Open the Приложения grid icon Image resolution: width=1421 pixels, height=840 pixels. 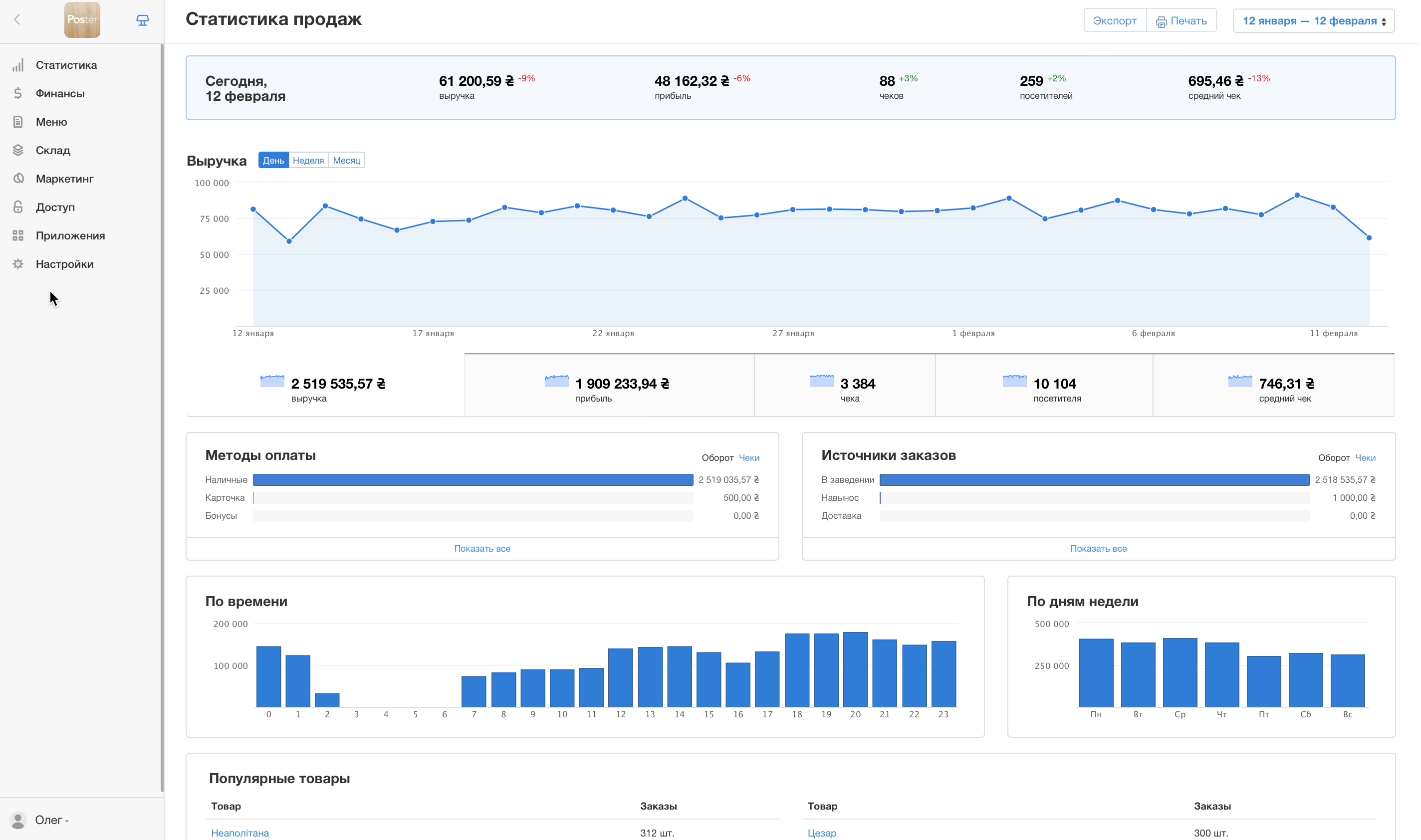coord(18,235)
